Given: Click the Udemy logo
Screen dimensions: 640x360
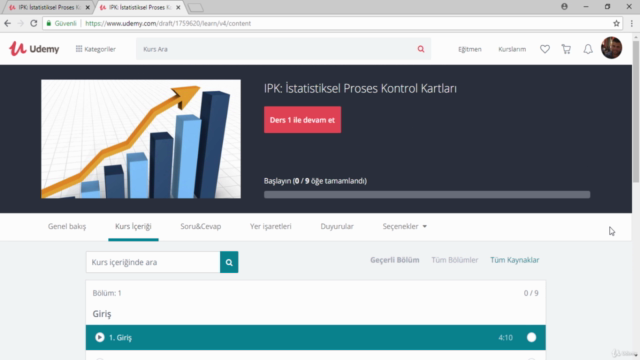Looking at the screenshot, I should [x=34, y=49].
